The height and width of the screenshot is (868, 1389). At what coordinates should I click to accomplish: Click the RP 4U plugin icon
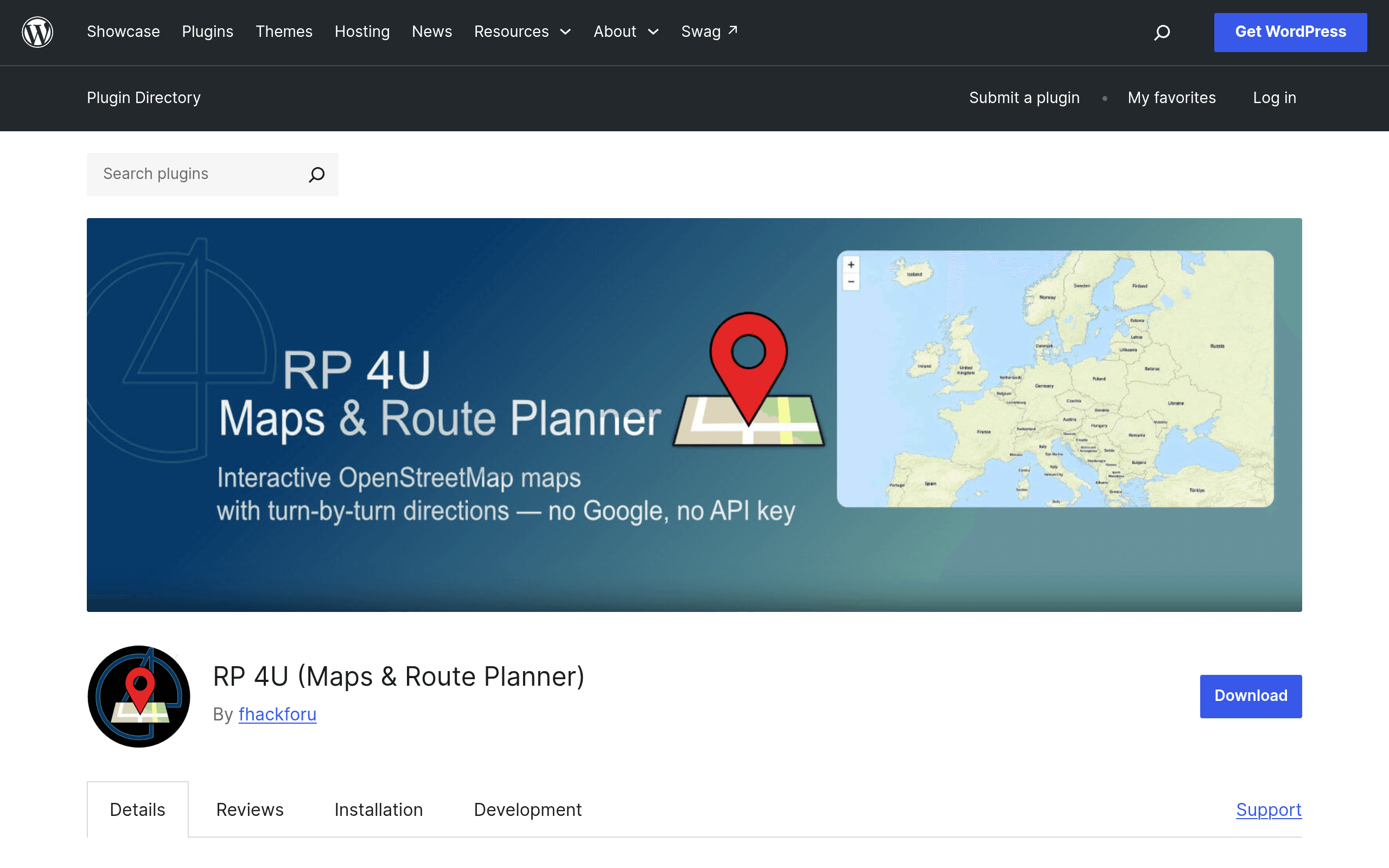(139, 696)
